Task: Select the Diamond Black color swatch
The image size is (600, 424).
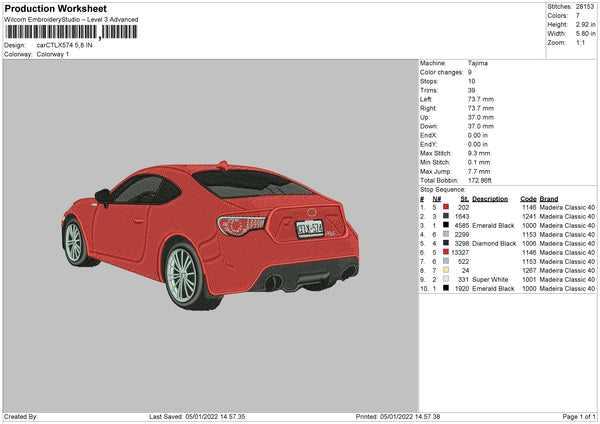Action: (445, 243)
